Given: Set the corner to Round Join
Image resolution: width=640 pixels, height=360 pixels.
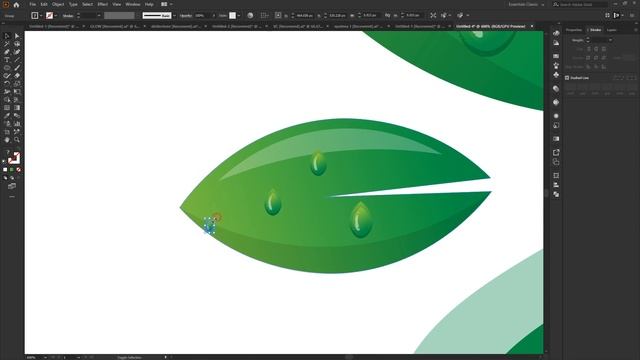Looking at the screenshot, I should [596, 58].
